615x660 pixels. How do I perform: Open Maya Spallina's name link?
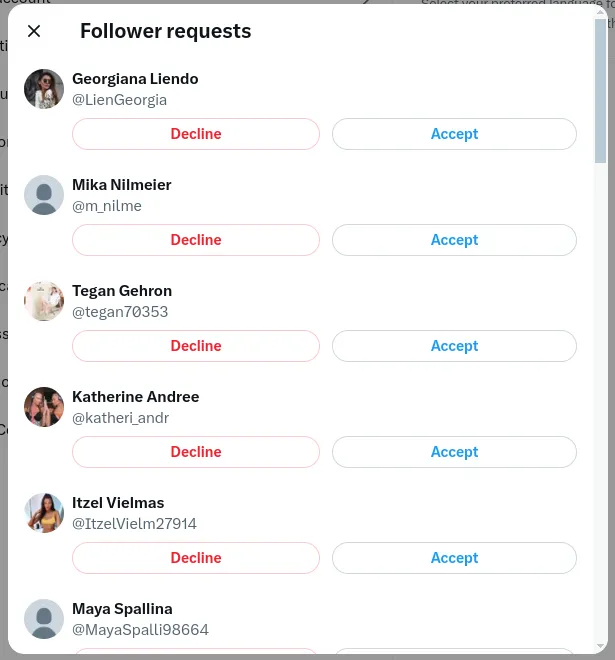click(x=122, y=609)
